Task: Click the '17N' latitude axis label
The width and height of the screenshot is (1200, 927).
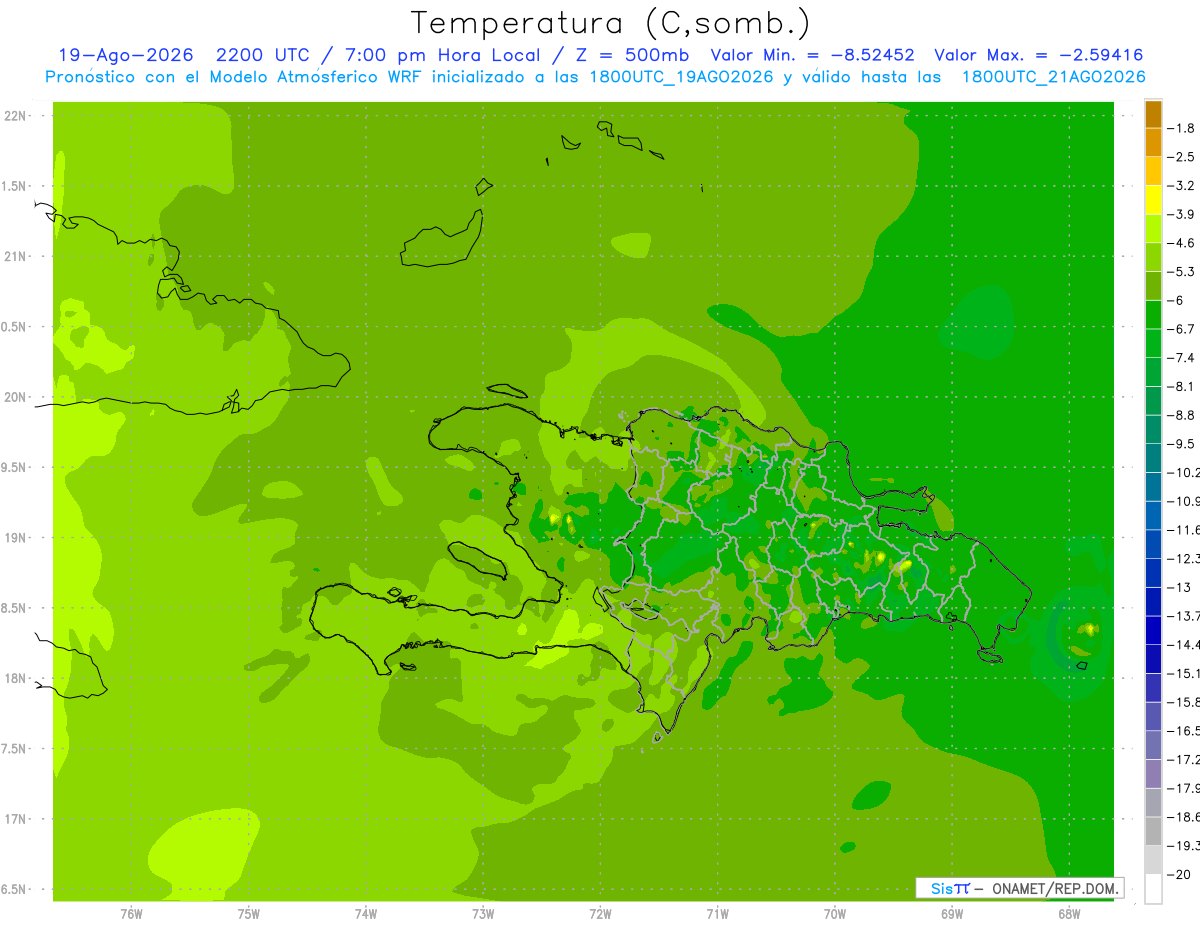Action: point(16,819)
